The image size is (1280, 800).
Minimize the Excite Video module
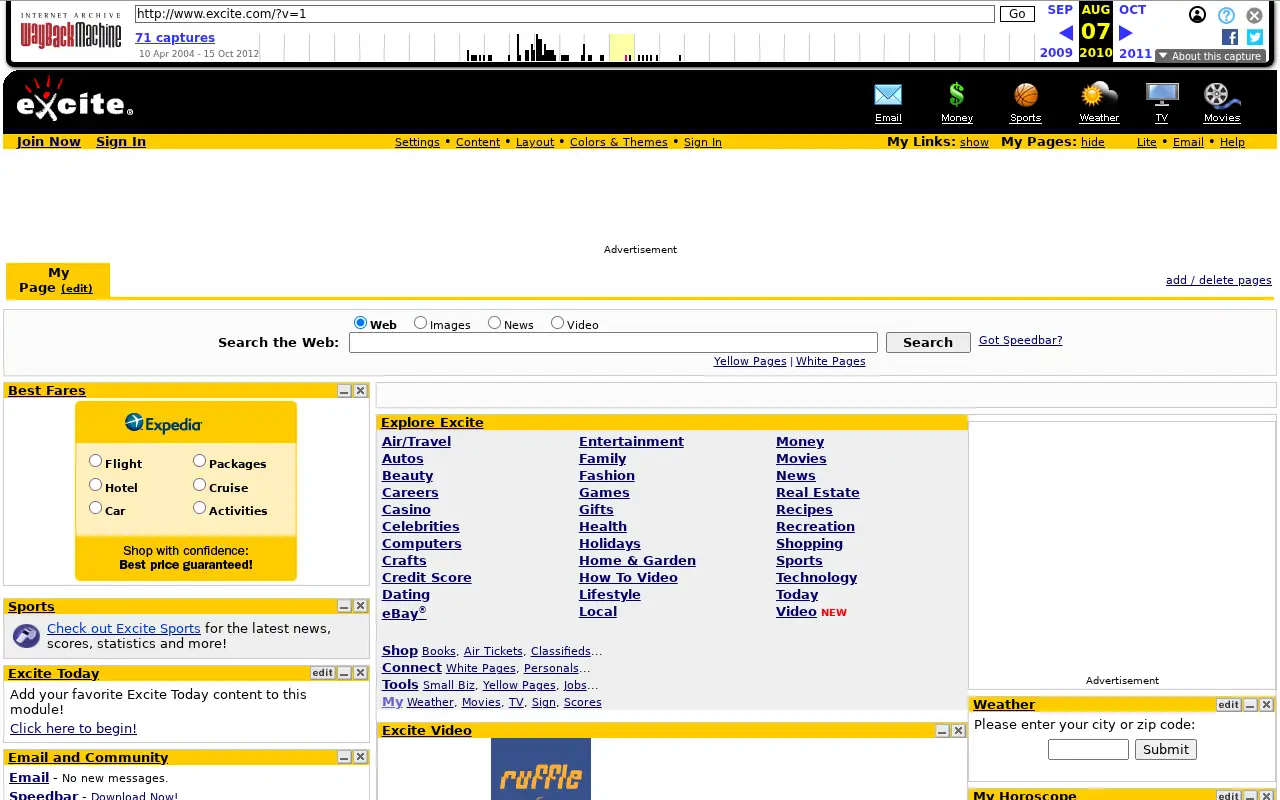(942, 731)
